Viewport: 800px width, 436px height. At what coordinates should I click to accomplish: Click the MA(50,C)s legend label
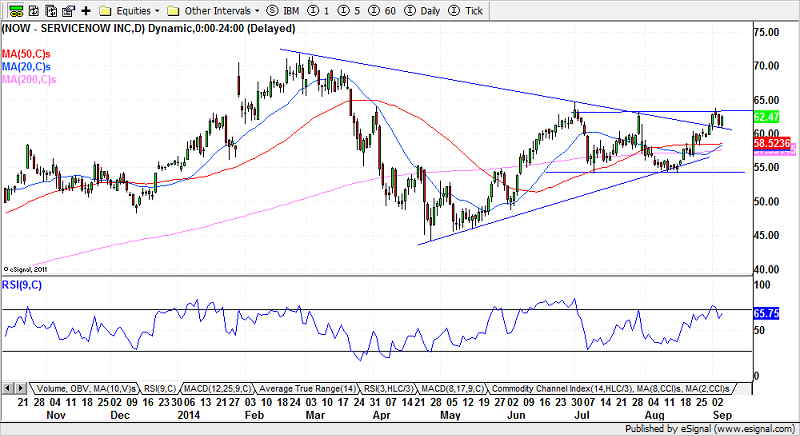point(26,54)
